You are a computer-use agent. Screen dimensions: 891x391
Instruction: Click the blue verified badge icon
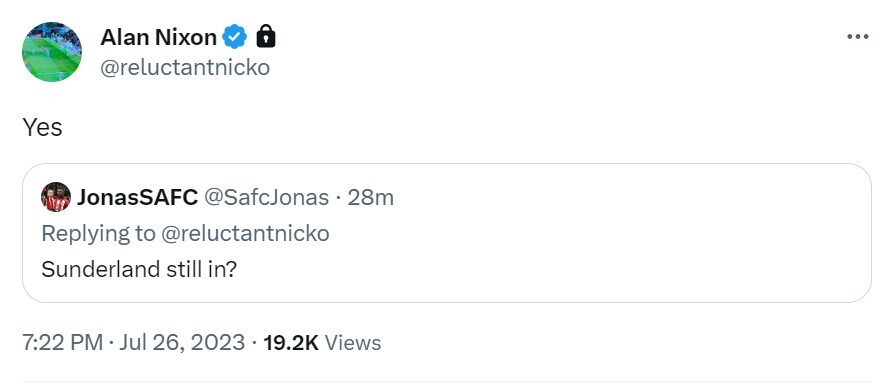pos(234,37)
